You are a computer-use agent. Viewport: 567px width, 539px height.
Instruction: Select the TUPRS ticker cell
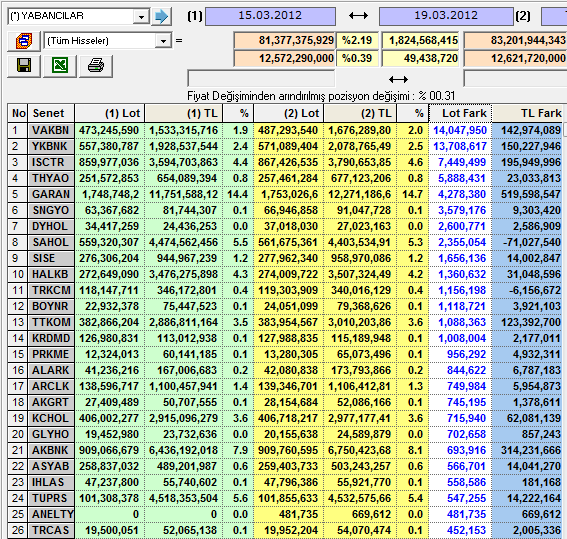(51, 498)
